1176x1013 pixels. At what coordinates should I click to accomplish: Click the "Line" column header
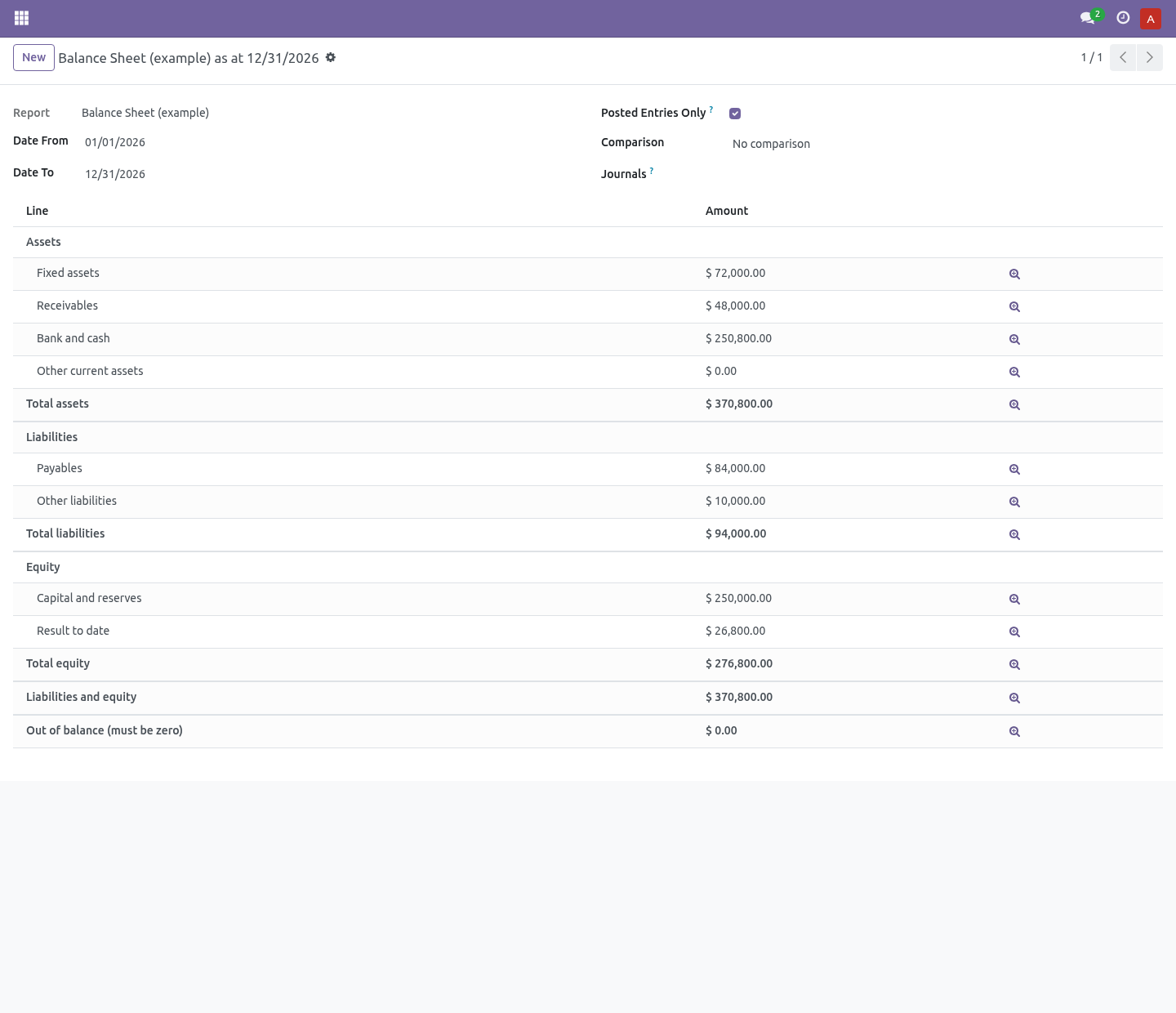tap(38, 211)
